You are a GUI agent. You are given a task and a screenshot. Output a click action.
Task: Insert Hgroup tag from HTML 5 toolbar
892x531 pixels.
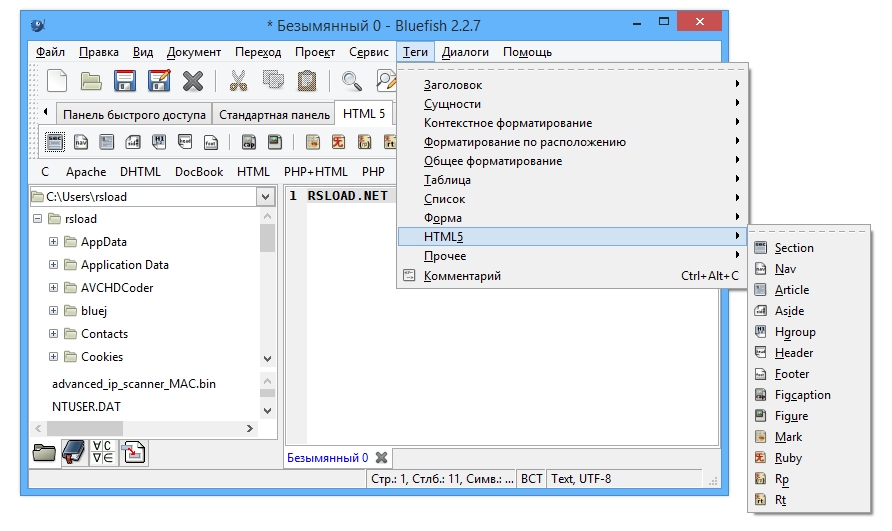tap(159, 142)
